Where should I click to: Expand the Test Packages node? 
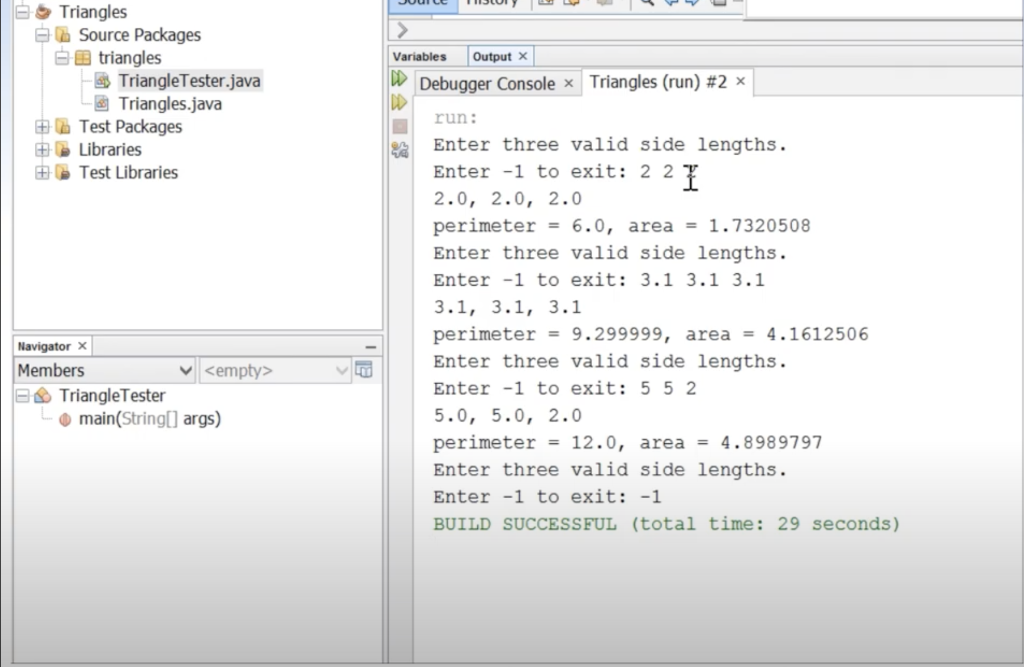point(41,126)
